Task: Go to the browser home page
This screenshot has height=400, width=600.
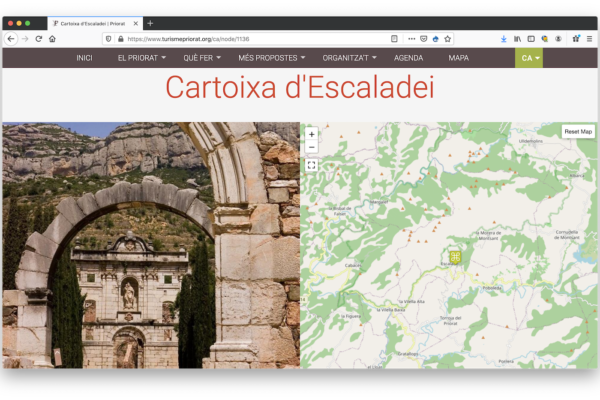Action: coord(52,39)
